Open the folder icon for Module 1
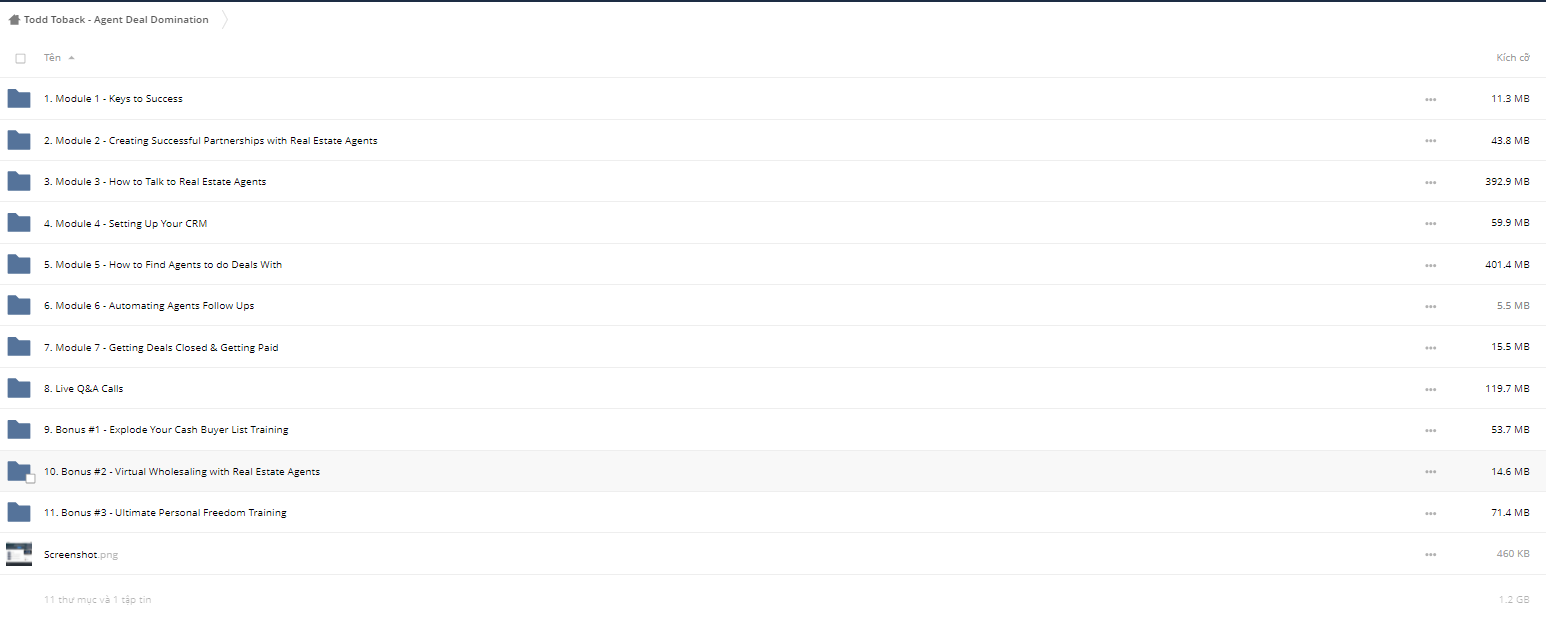 [19, 98]
